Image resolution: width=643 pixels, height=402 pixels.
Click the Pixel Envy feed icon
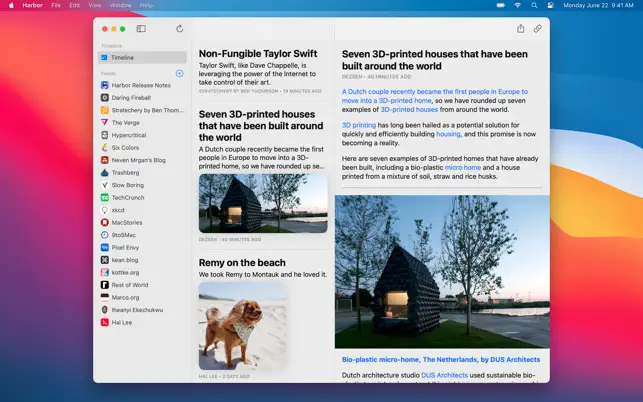click(x=105, y=247)
